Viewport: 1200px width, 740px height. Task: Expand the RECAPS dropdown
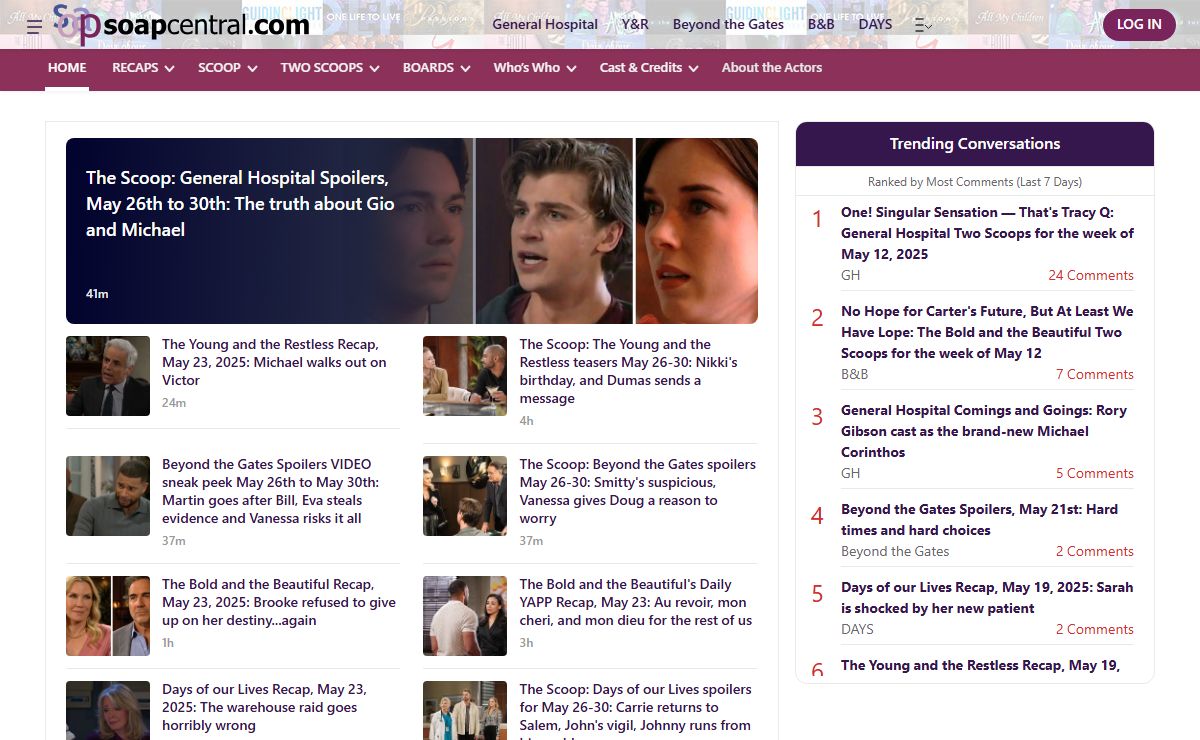click(143, 68)
